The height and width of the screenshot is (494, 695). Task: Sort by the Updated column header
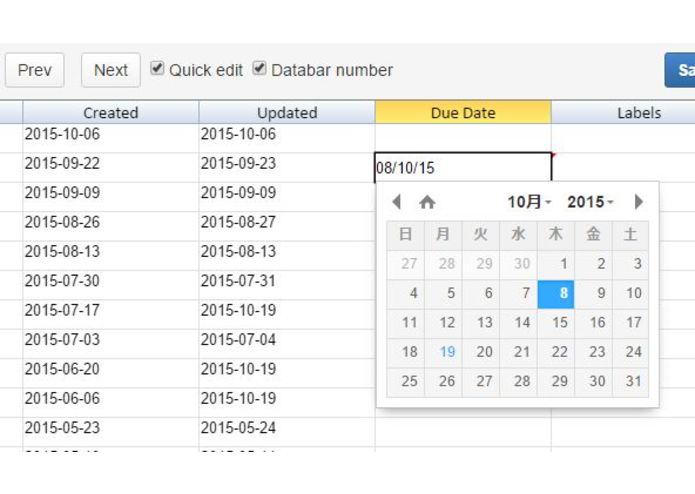(x=287, y=113)
